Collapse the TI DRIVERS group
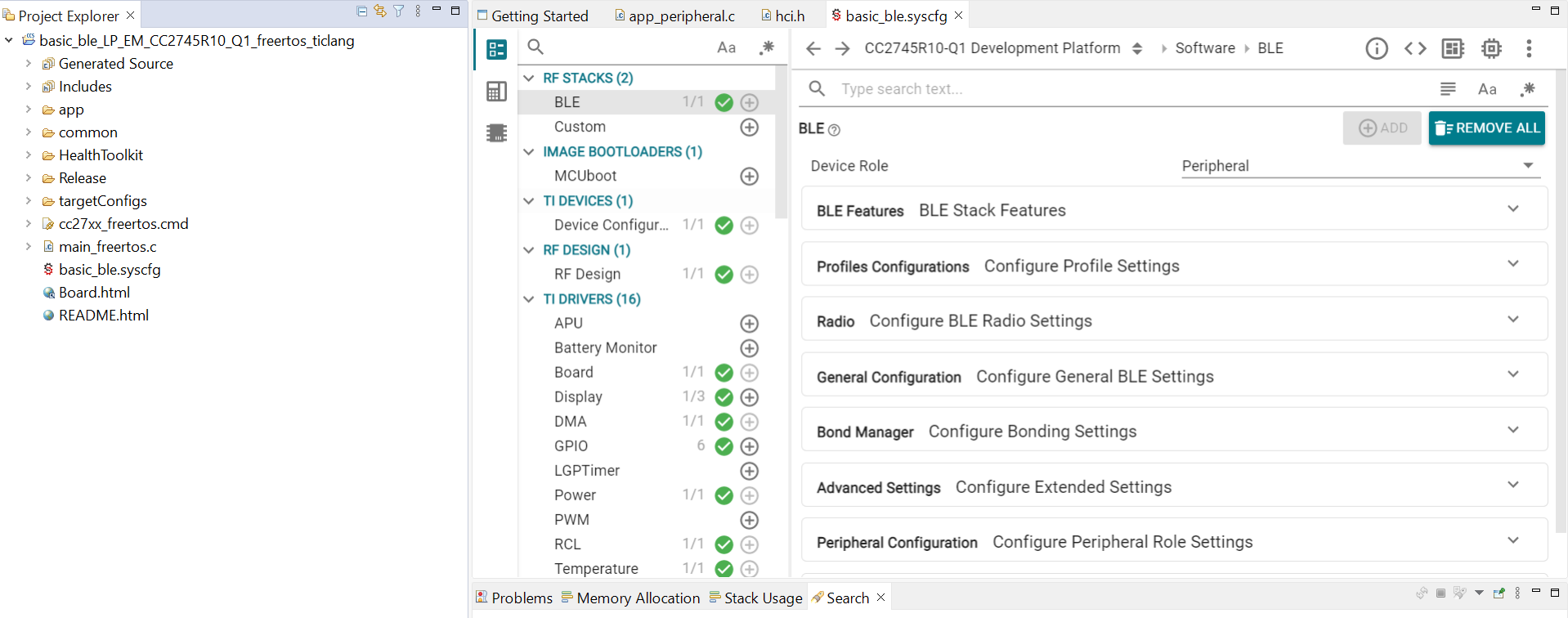This screenshot has width=1568, height=618. 529,299
